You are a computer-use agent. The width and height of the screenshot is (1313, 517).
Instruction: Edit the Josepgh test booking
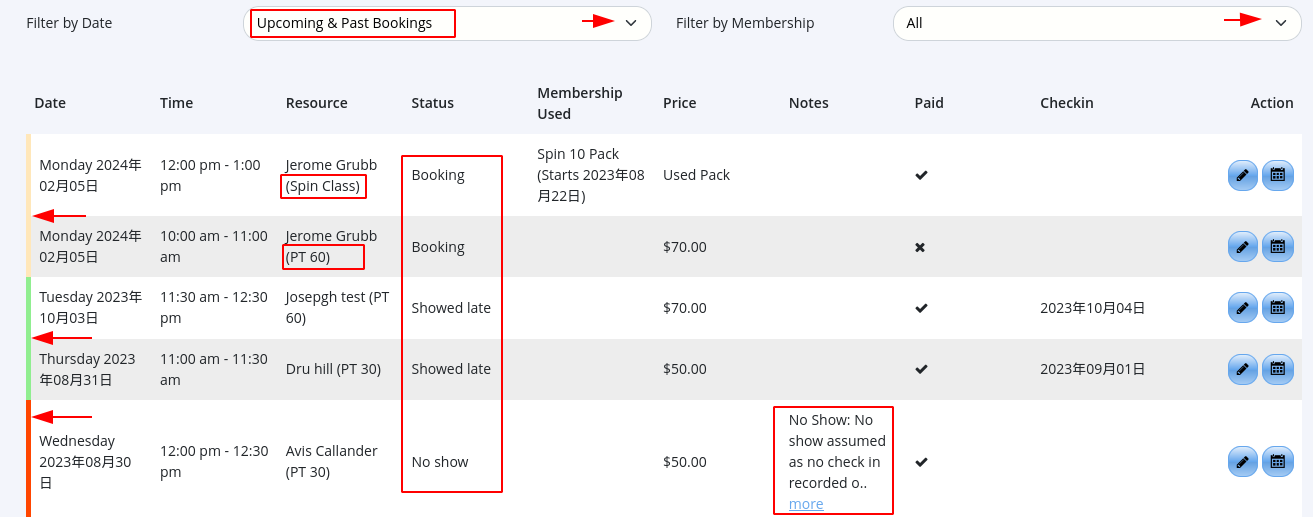[1242, 308]
